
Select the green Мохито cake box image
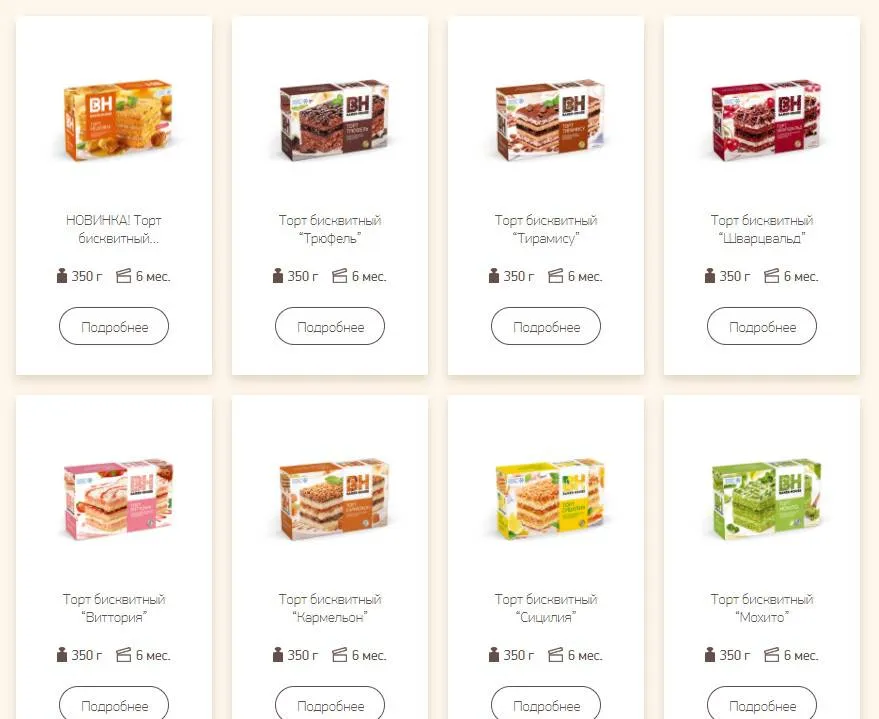coord(766,500)
